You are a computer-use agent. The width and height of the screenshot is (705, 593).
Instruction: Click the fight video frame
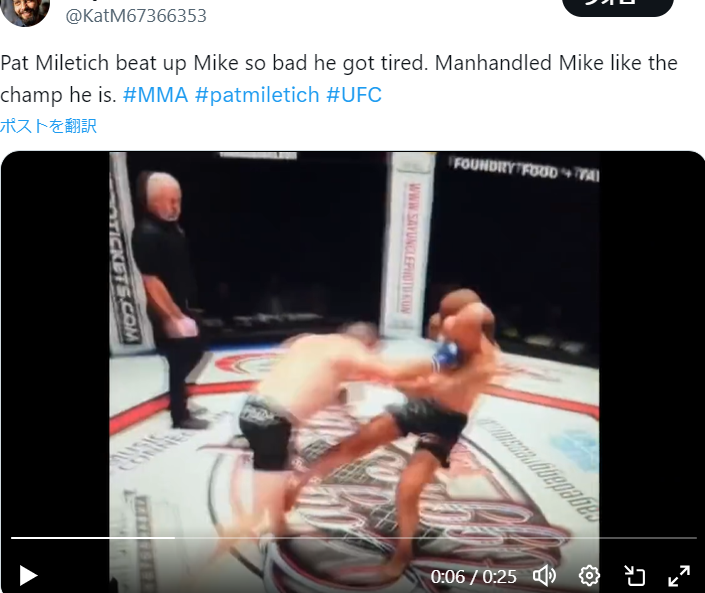(x=354, y=342)
